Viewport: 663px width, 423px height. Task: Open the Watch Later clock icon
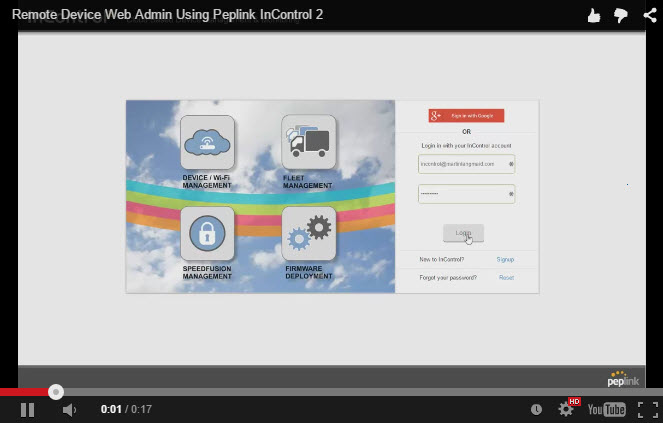(x=537, y=409)
